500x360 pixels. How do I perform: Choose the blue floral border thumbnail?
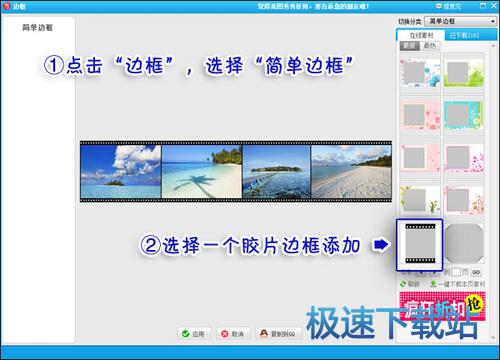point(420,73)
